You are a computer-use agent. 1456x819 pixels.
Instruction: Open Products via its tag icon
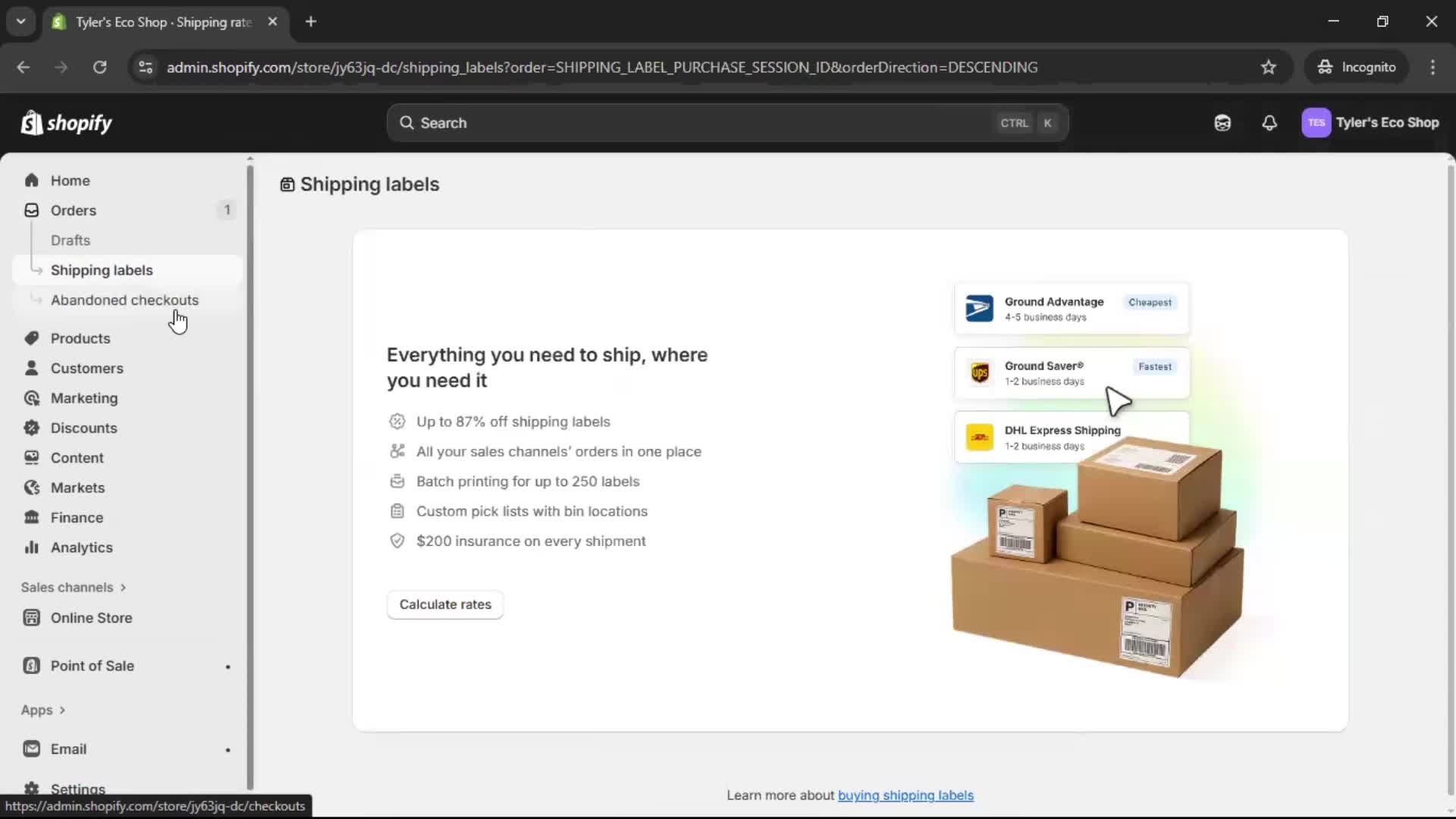pos(32,338)
